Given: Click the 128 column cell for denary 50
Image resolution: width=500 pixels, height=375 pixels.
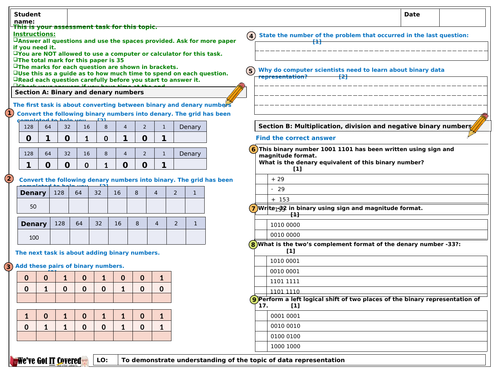Looking at the screenshot, I should click(x=59, y=206).
